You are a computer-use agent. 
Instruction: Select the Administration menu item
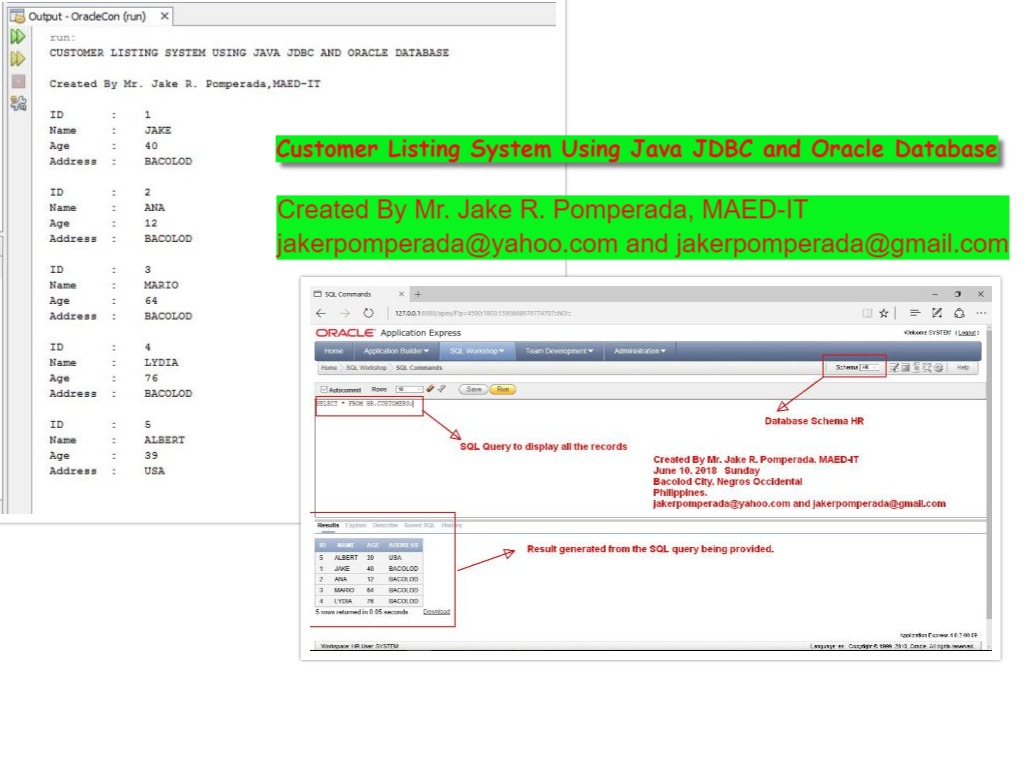click(640, 350)
